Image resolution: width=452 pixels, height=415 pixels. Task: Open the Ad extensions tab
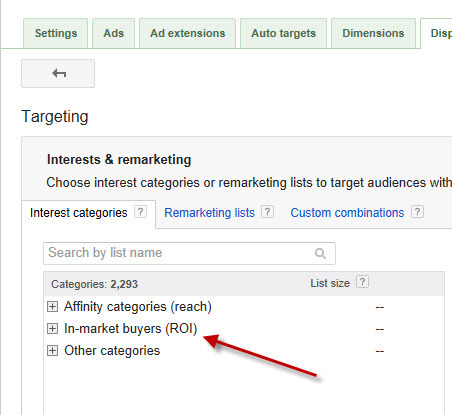(187, 33)
